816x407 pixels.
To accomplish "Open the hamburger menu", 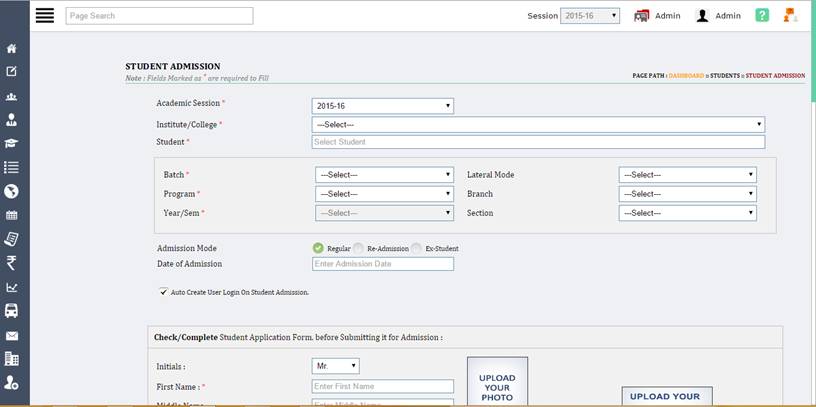I will pos(44,16).
